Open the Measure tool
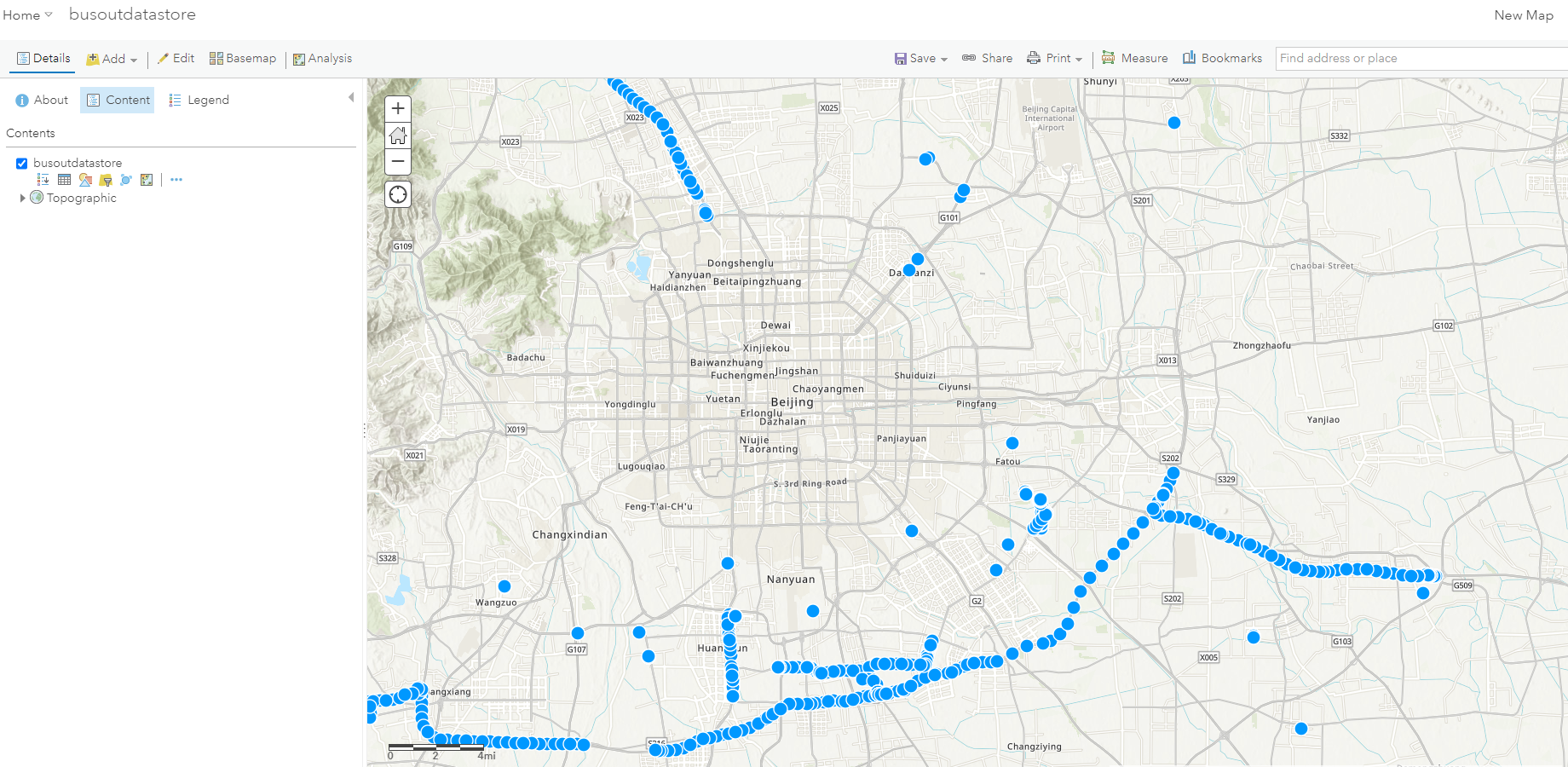 pyautogui.click(x=1134, y=58)
